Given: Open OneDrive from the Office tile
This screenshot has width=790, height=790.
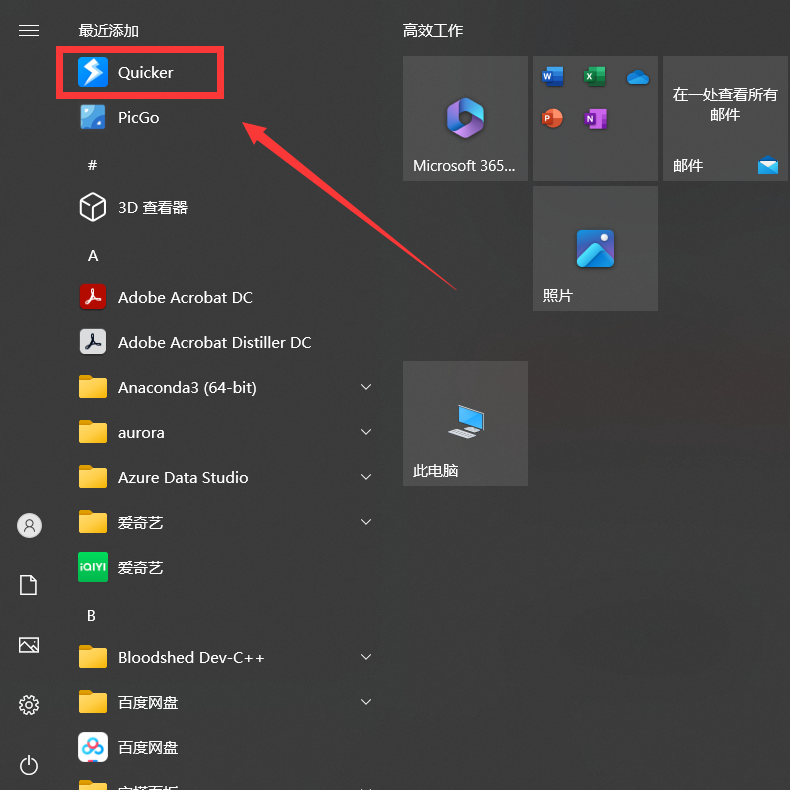Looking at the screenshot, I should click(x=638, y=77).
